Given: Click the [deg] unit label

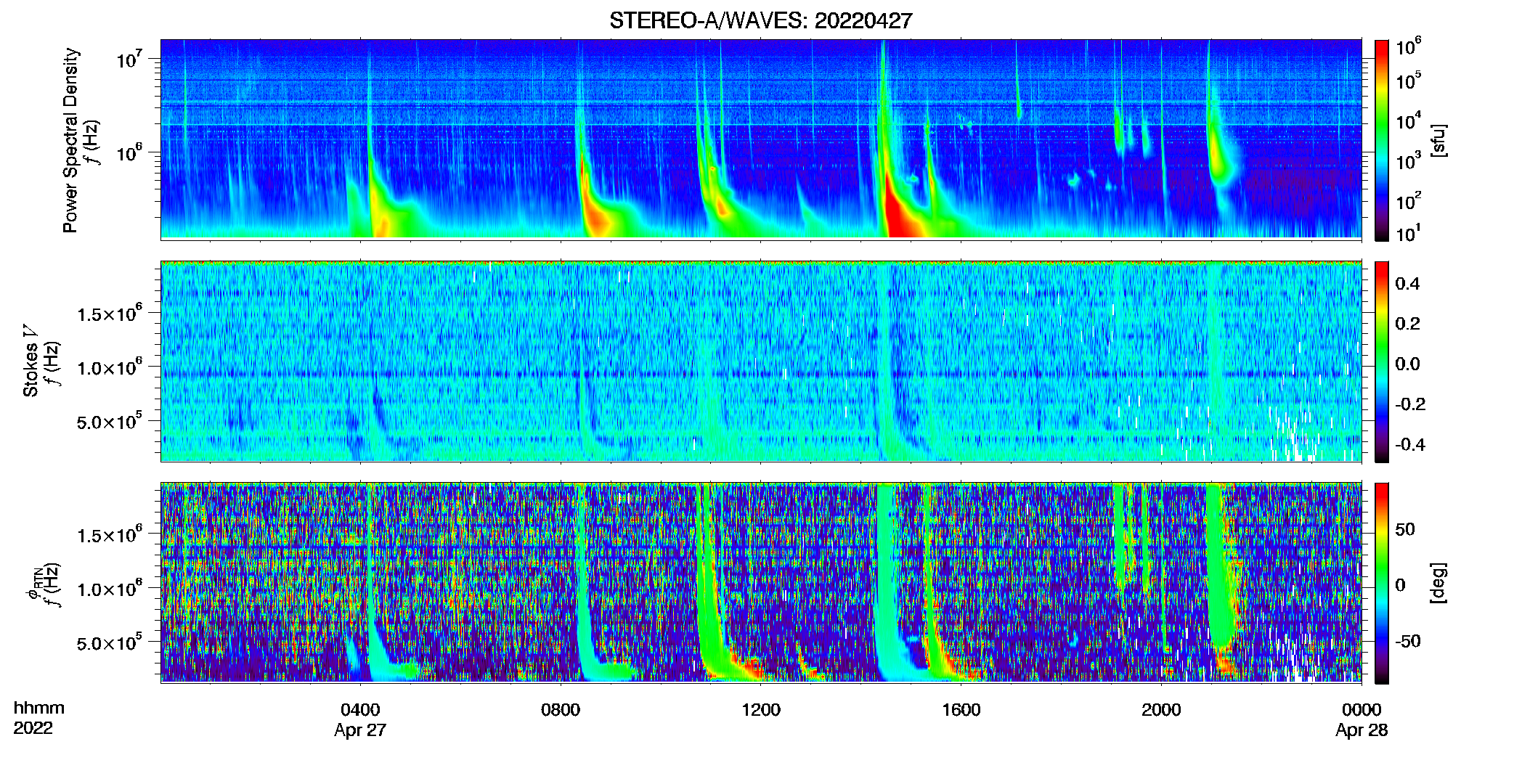Looking at the screenshot, I should point(1438,583).
